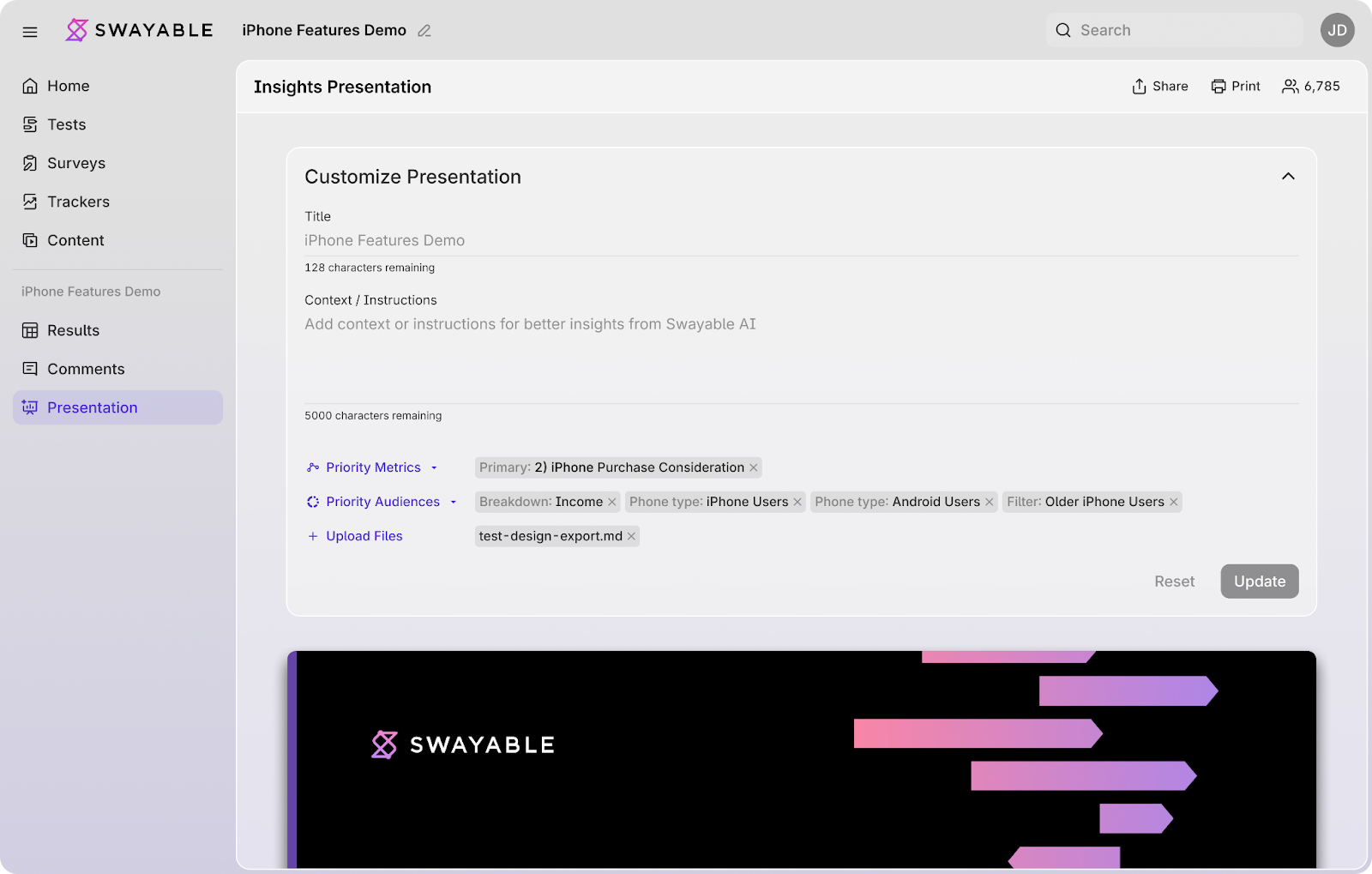The width and height of the screenshot is (1372, 874).
Task: Select the Swayable presentation cover slide
Action: [x=801, y=759]
